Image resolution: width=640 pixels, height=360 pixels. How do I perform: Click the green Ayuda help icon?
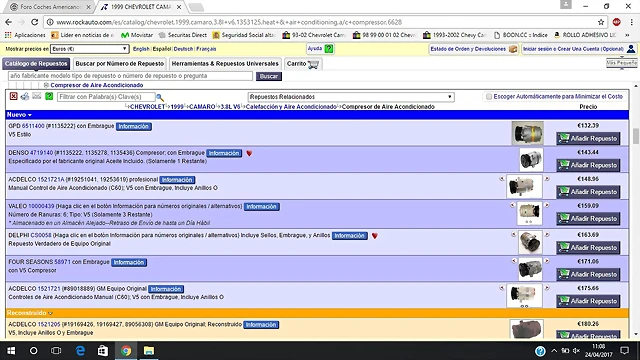[329, 49]
